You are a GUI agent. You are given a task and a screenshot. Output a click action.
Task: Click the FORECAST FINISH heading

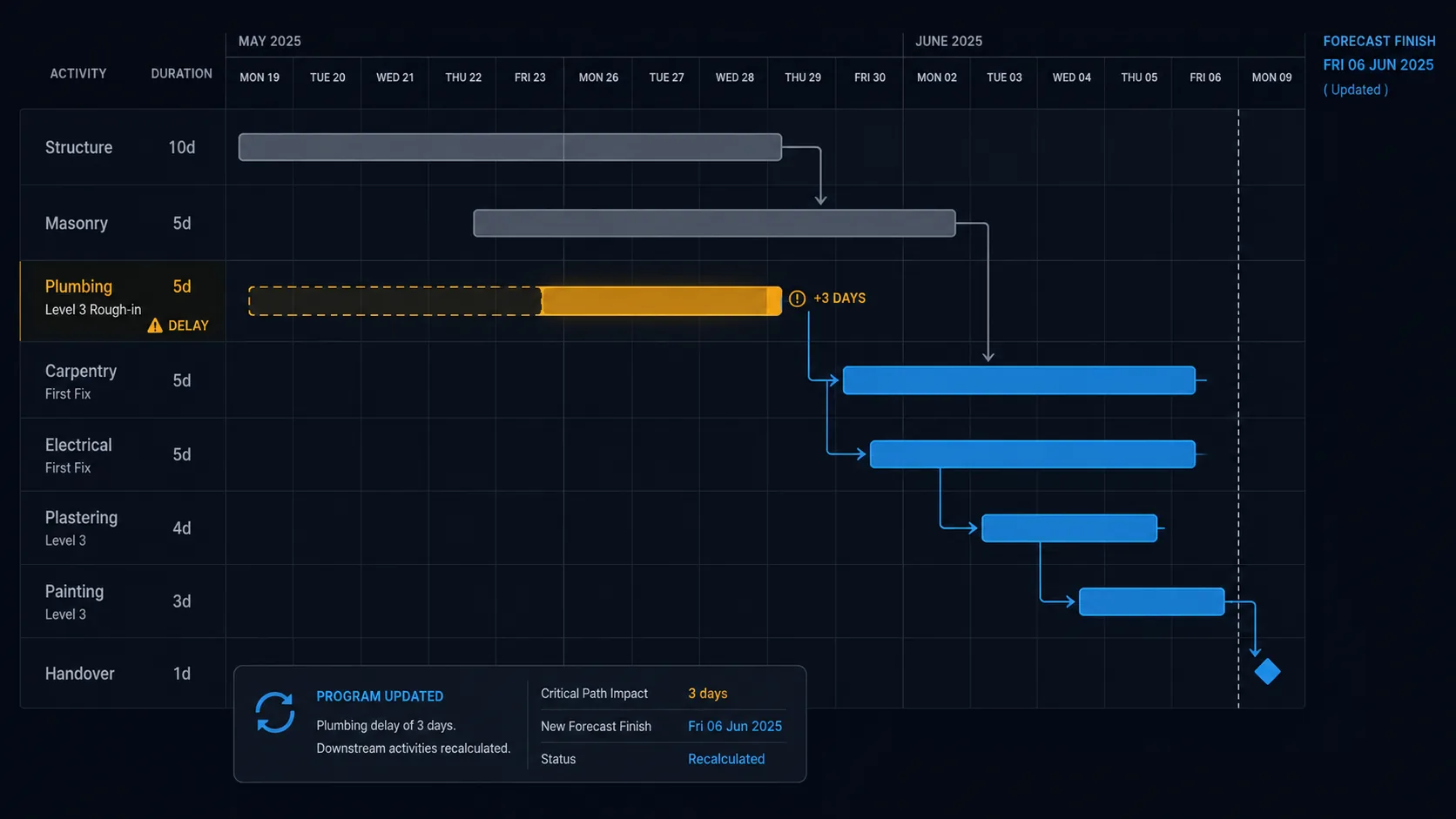(1379, 41)
